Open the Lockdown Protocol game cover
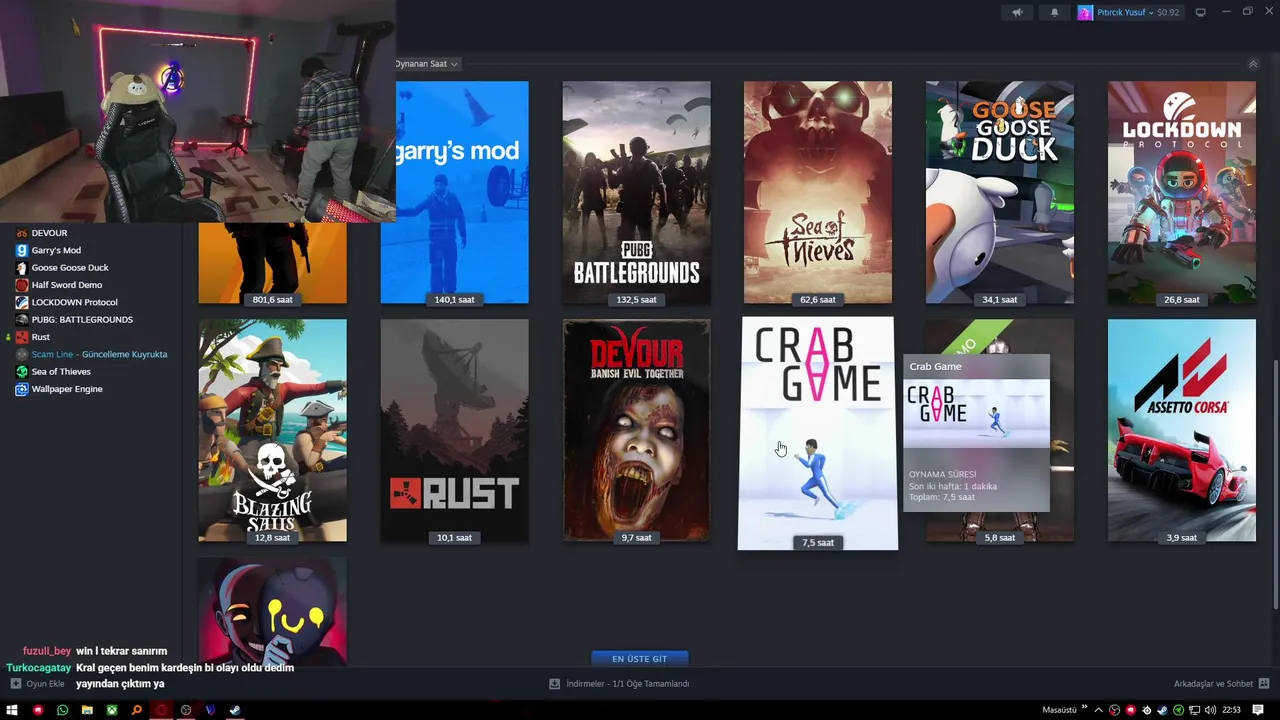 coord(1182,192)
